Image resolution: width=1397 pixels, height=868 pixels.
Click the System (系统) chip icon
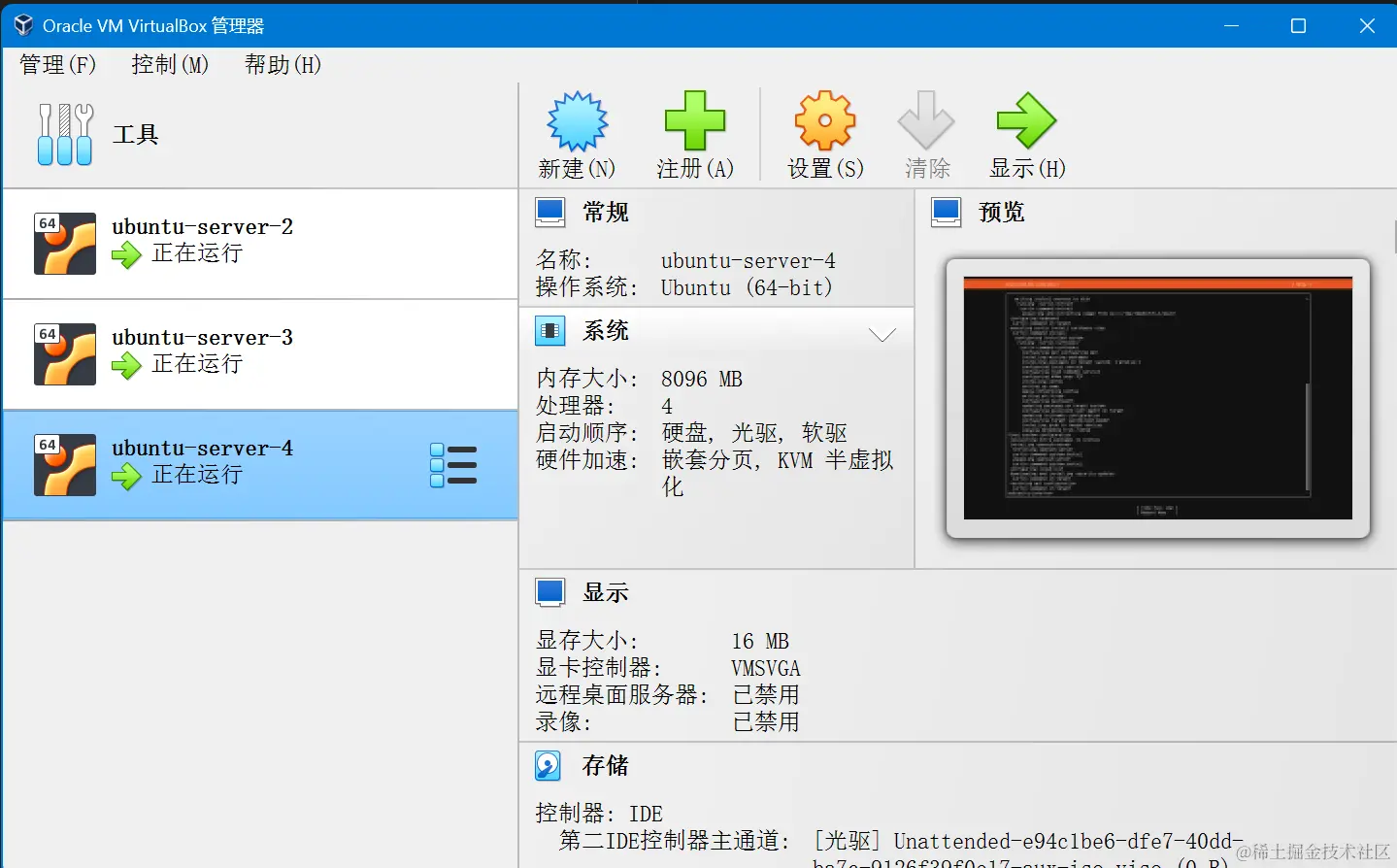pos(550,331)
